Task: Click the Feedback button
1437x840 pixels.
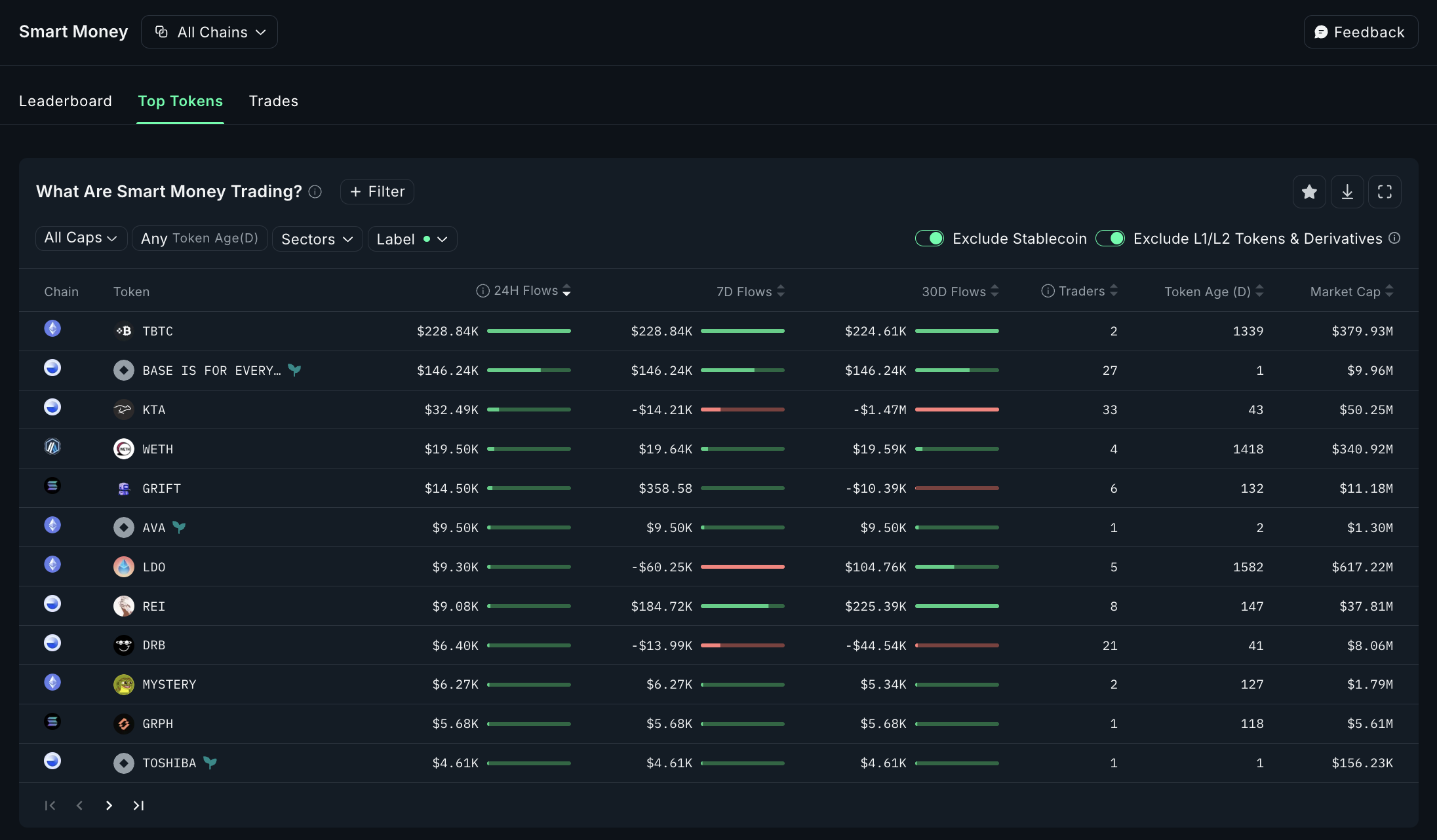Action: pyautogui.click(x=1360, y=31)
